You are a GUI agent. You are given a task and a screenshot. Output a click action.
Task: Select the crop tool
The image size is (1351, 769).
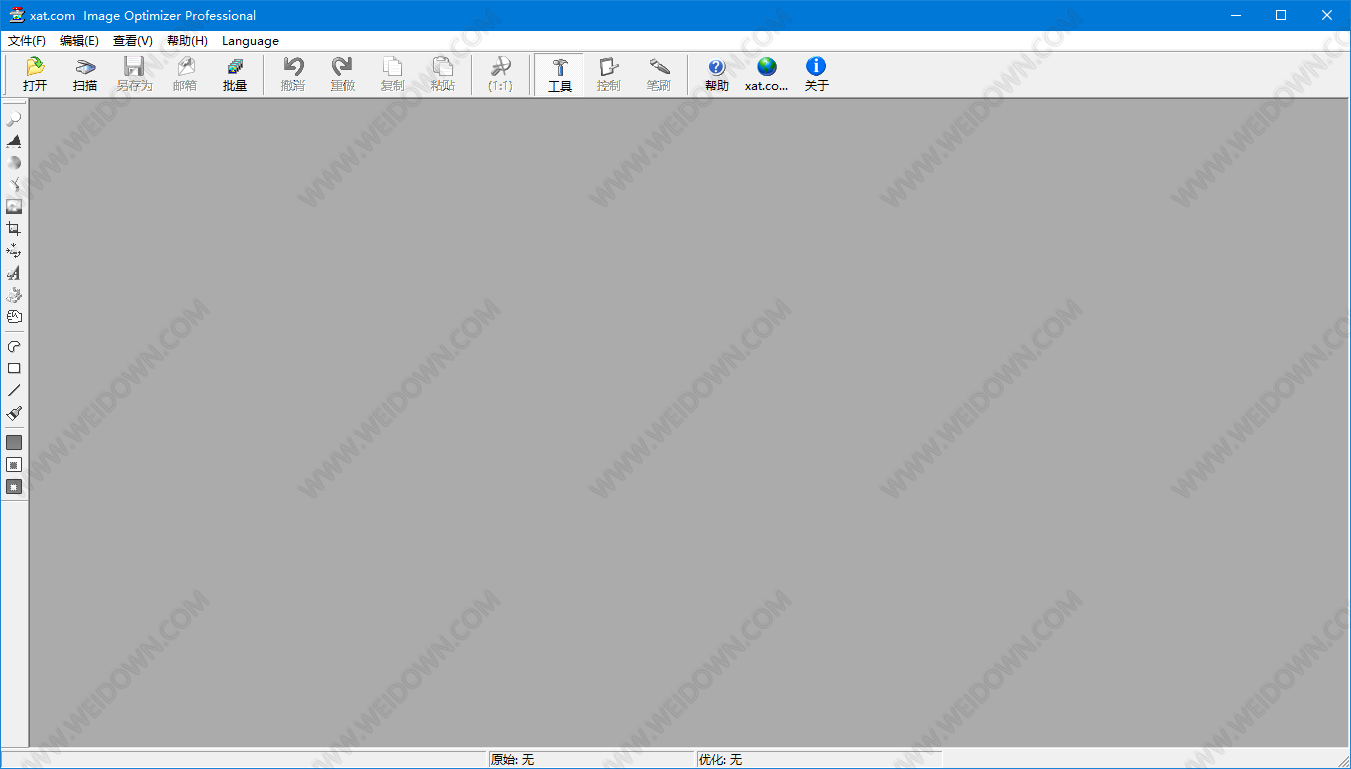coord(14,229)
